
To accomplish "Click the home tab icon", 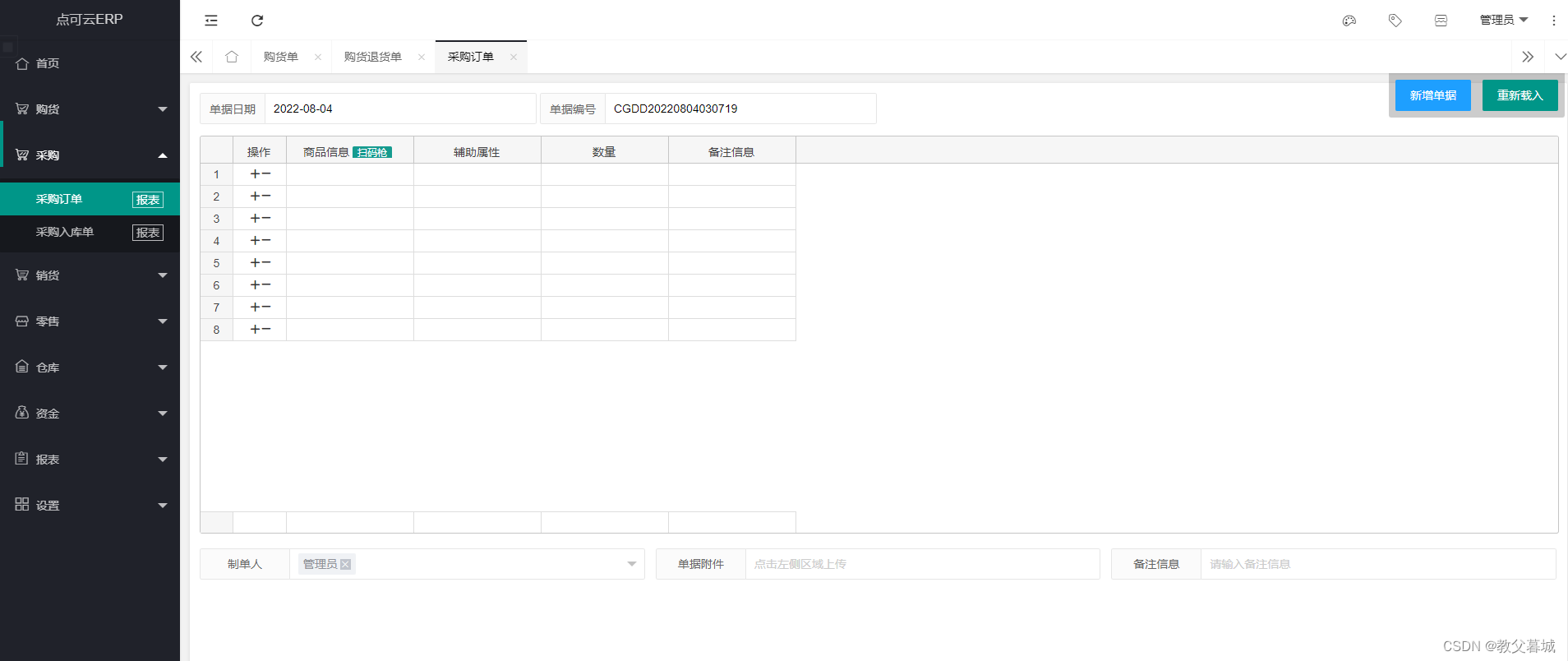I will tap(232, 57).
